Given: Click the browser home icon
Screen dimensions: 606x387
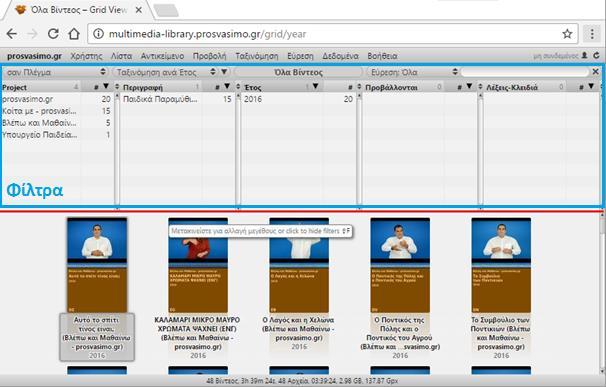Looking at the screenshot, I should (74, 34).
